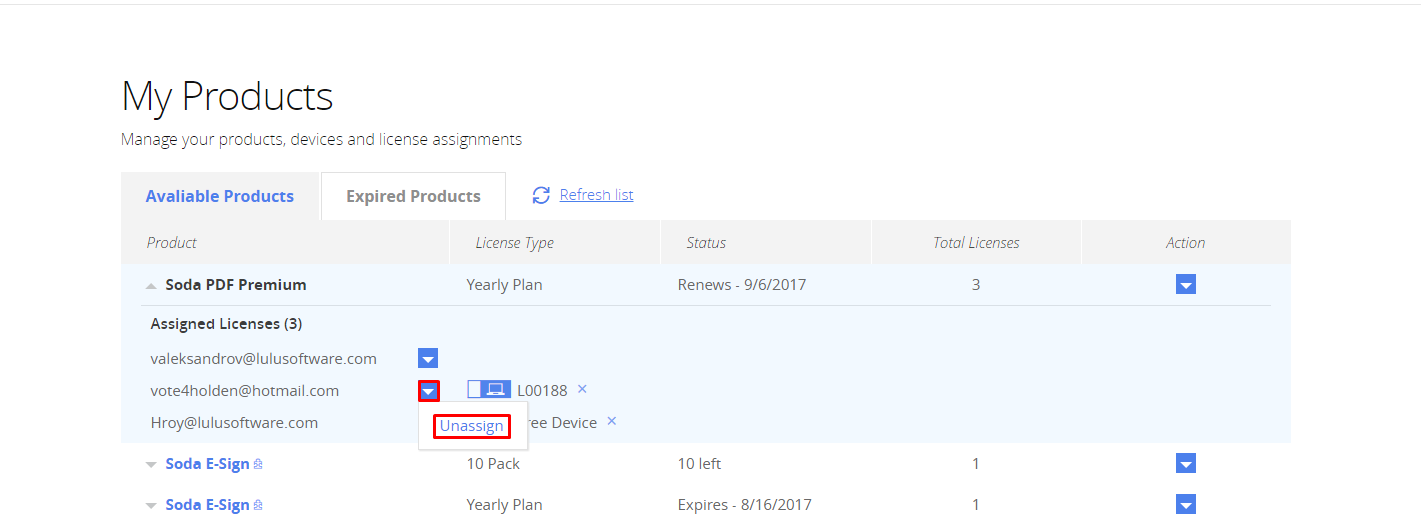Click the 'Expires - 8/16/2017' status
The width and height of the screenshot is (1421, 532).
[745, 505]
